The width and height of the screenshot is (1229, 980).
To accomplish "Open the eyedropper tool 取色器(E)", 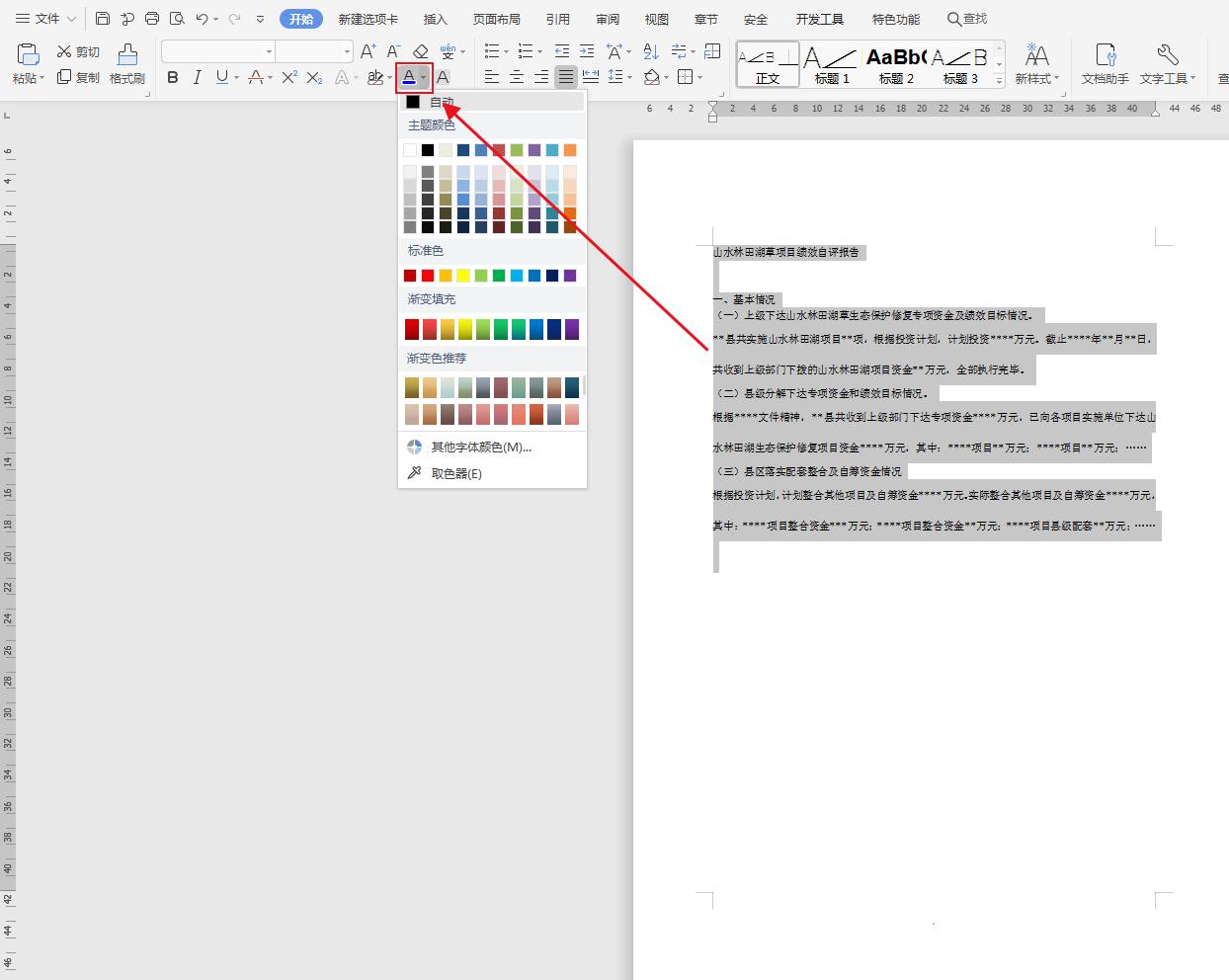I will [455, 473].
